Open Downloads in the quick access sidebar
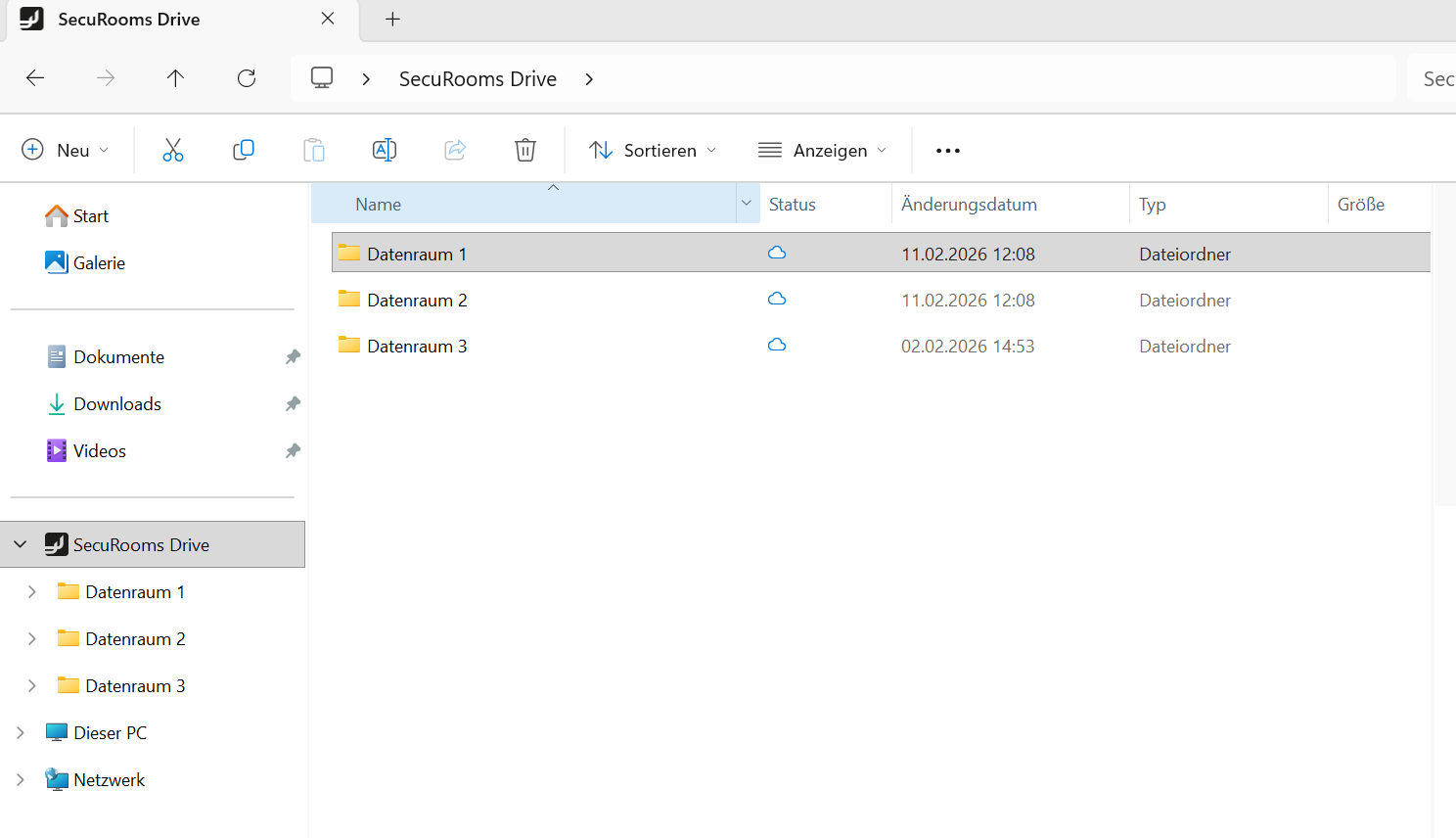This screenshot has height=838, width=1456. pos(116,404)
